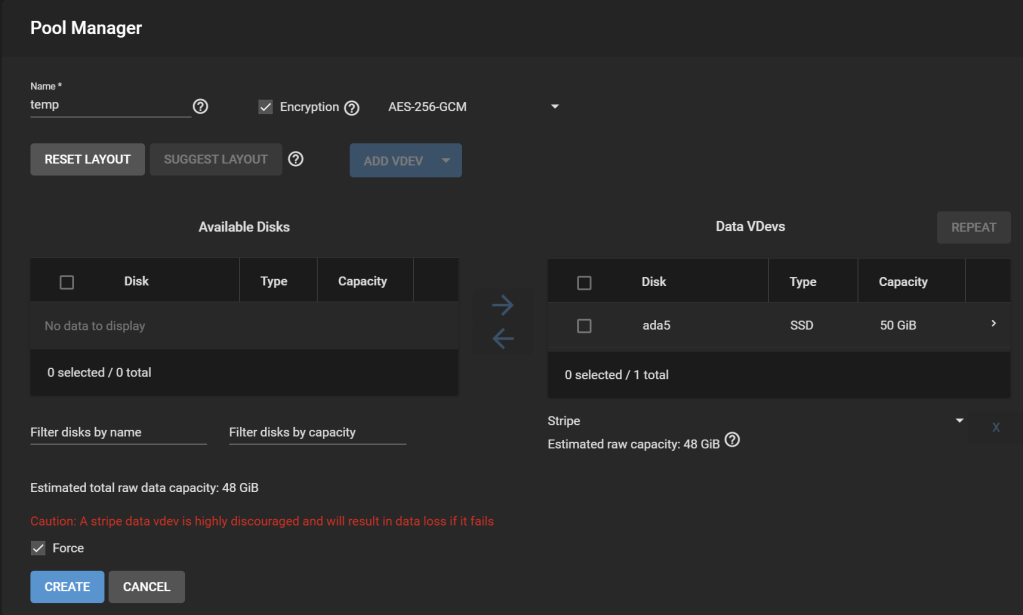The image size is (1023, 615).
Task: Show help for estimated raw capacity
Action: (732, 441)
